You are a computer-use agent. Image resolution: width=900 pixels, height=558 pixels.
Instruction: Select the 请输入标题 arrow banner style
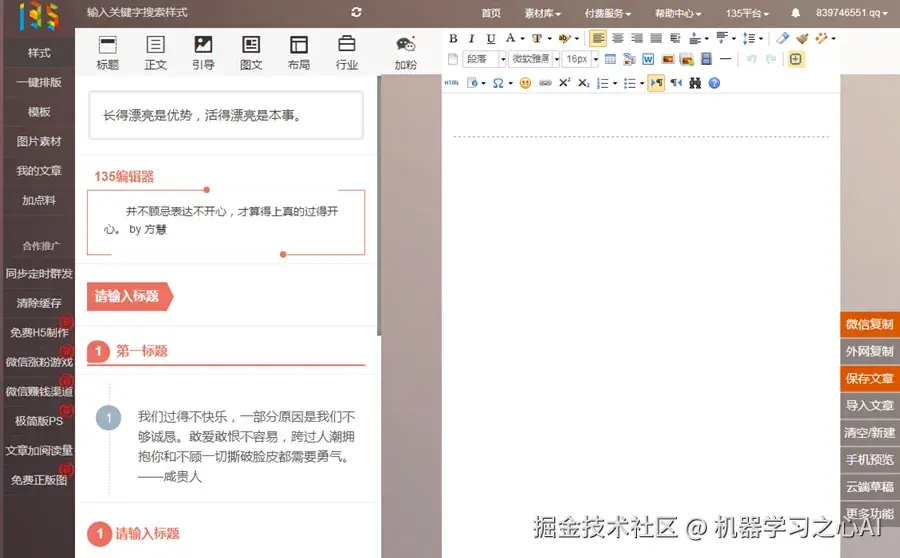click(x=130, y=296)
